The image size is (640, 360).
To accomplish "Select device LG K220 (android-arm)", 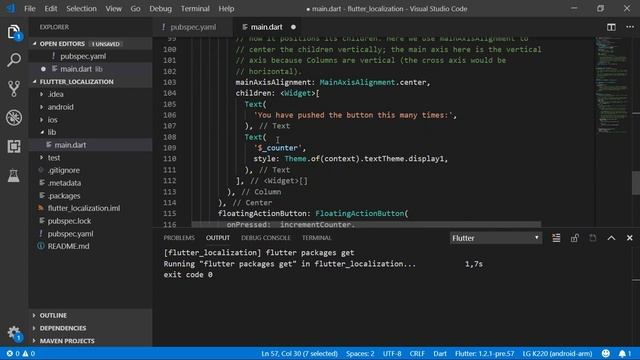I will tap(557, 353).
